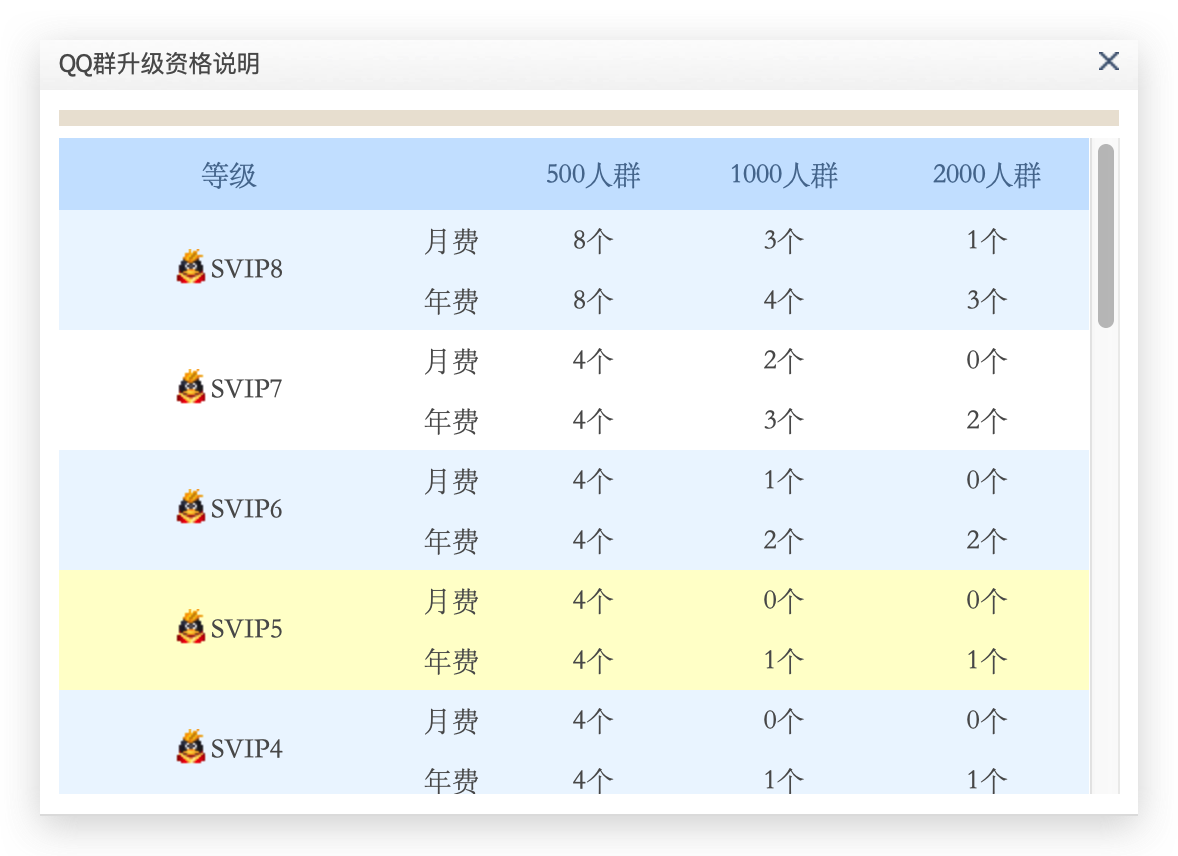
Task: Click 月费 in the SVIP8 row
Action: 452,241
